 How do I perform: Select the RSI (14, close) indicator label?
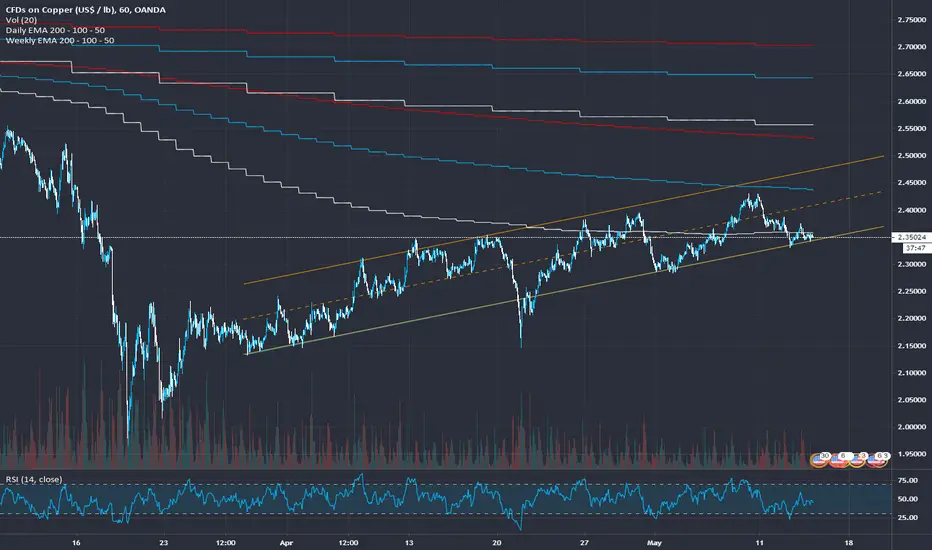tap(34, 479)
